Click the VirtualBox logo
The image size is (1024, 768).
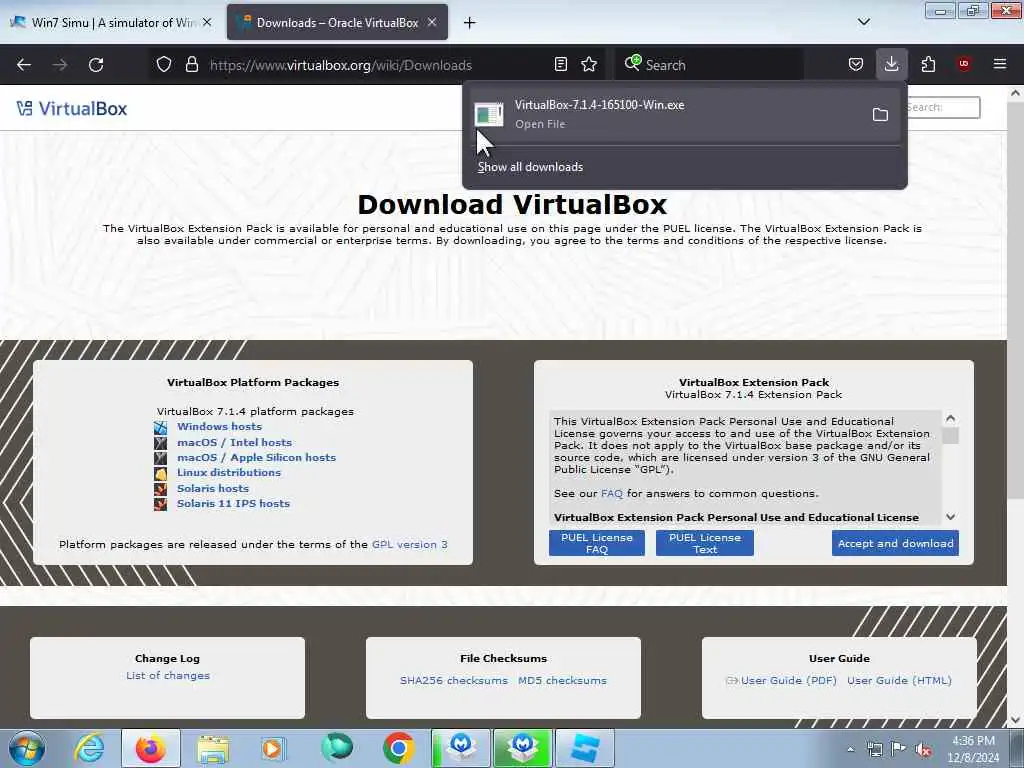pos(72,108)
